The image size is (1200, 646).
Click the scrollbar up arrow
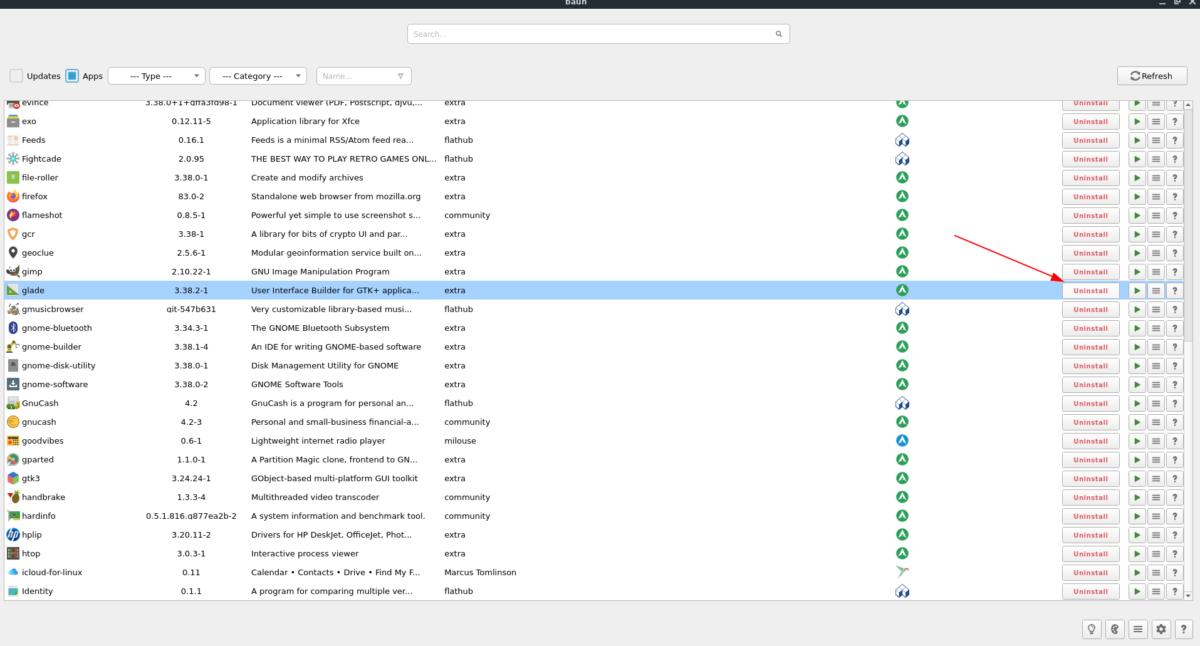[1188, 105]
